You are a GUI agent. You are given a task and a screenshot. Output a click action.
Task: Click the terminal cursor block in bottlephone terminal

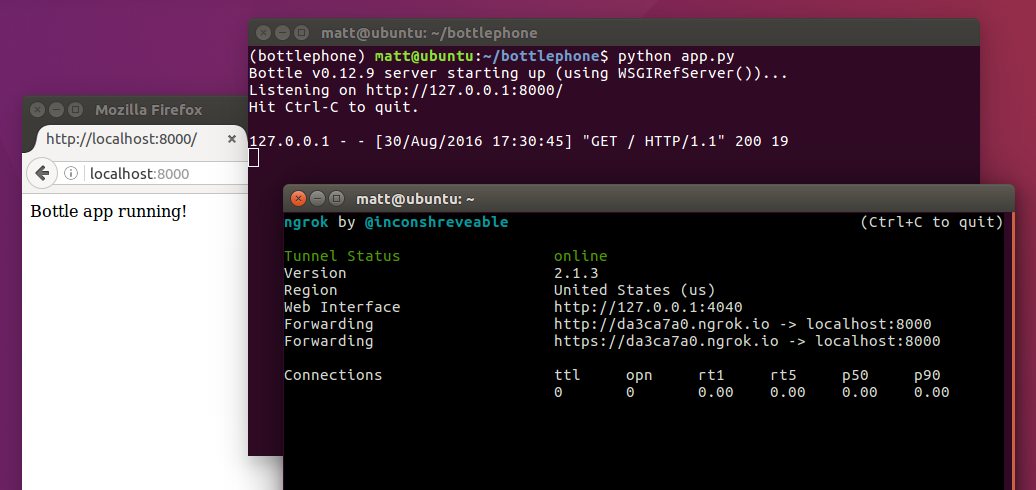click(254, 158)
